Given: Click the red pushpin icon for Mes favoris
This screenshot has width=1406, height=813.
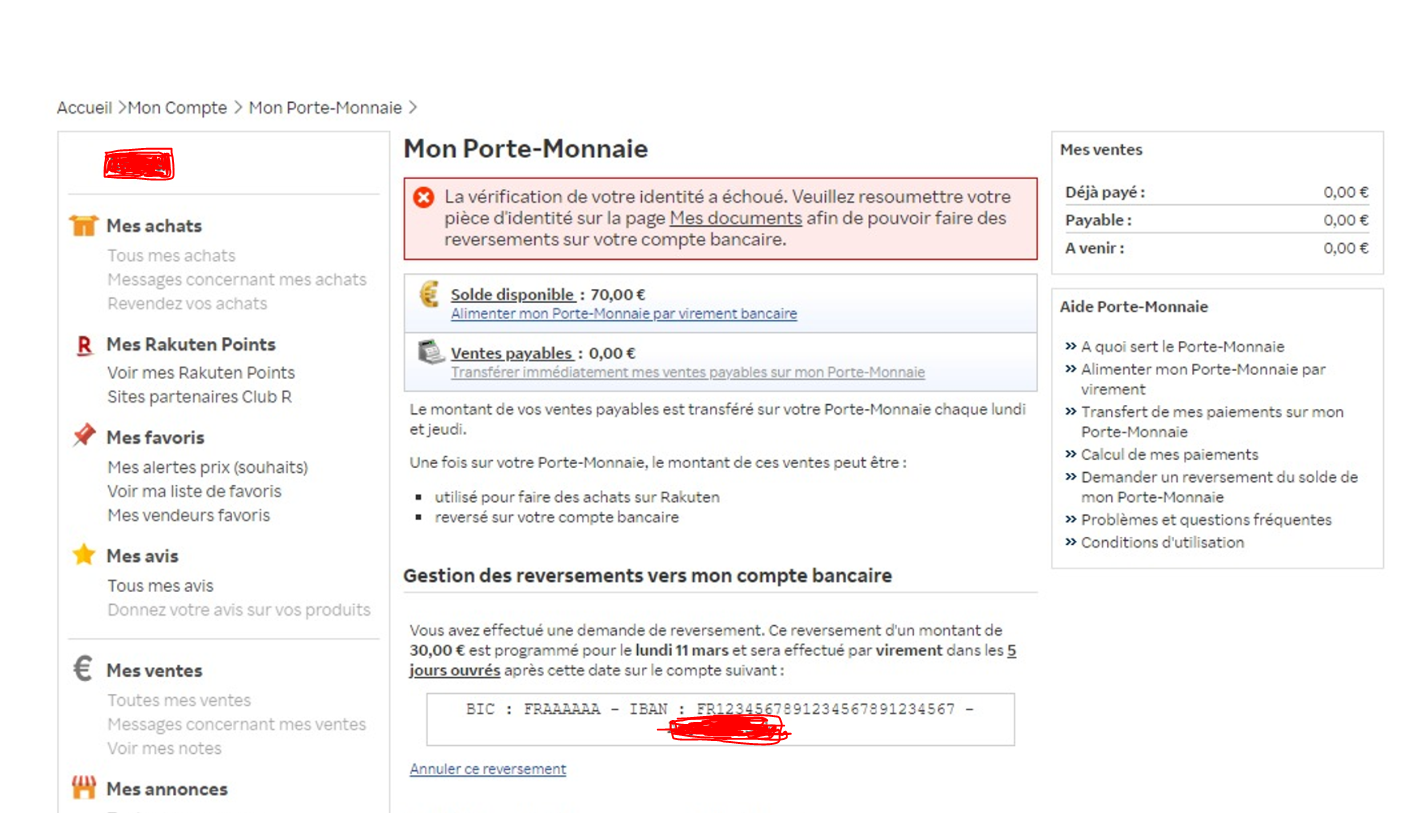Looking at the screenshot, I should pos(84,437).
